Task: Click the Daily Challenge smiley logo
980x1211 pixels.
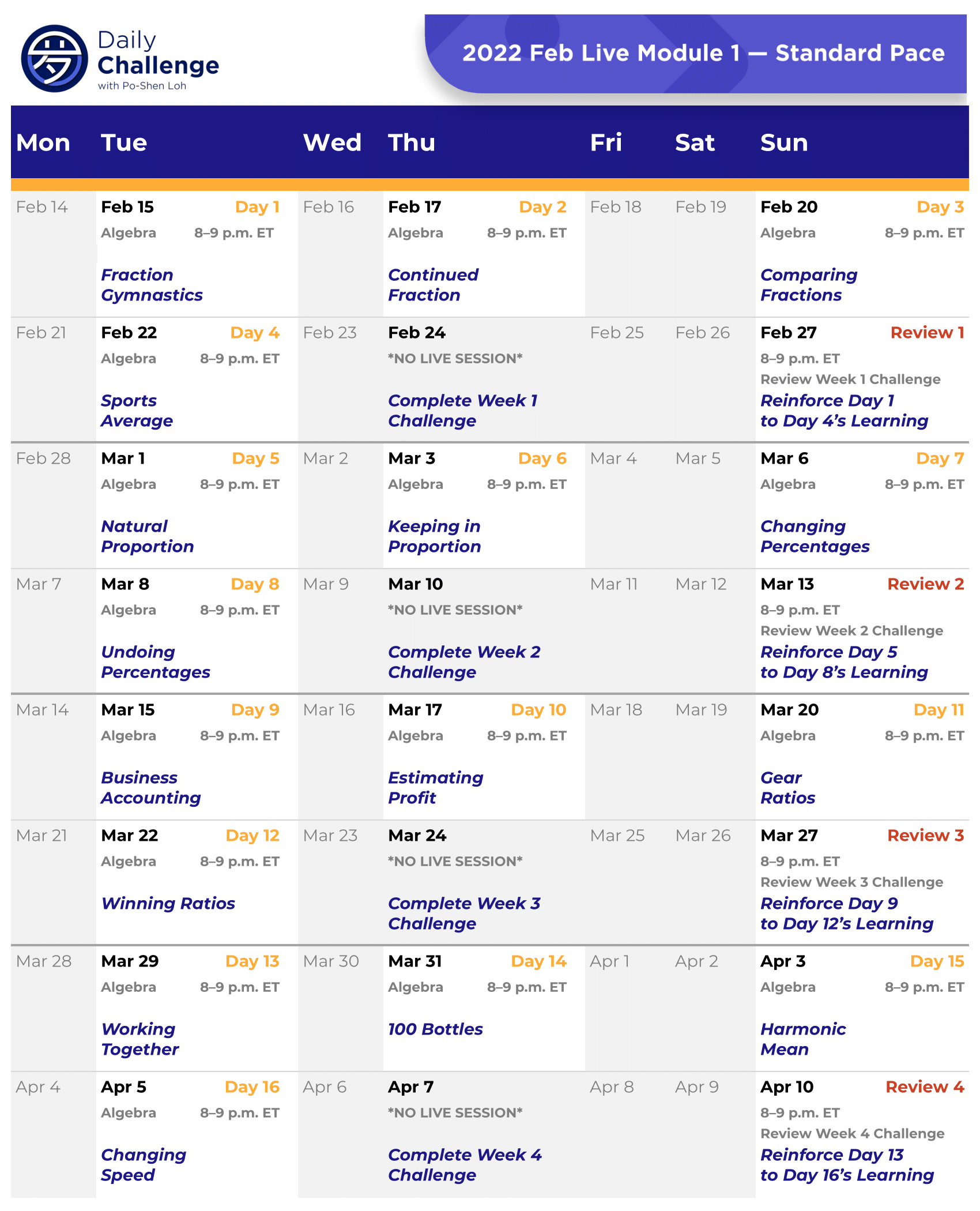Action: [x=54, y=58]
